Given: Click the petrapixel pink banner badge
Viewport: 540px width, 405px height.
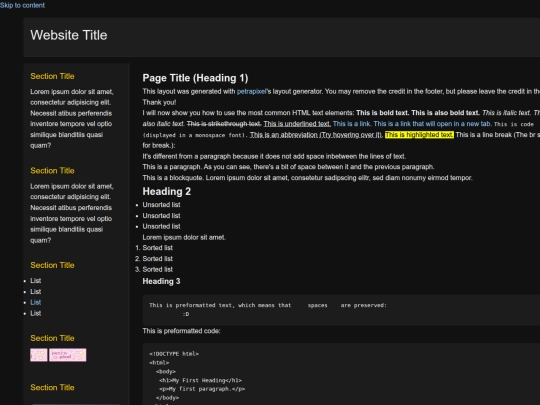Looking at the screenshot, I should [68, 355].
